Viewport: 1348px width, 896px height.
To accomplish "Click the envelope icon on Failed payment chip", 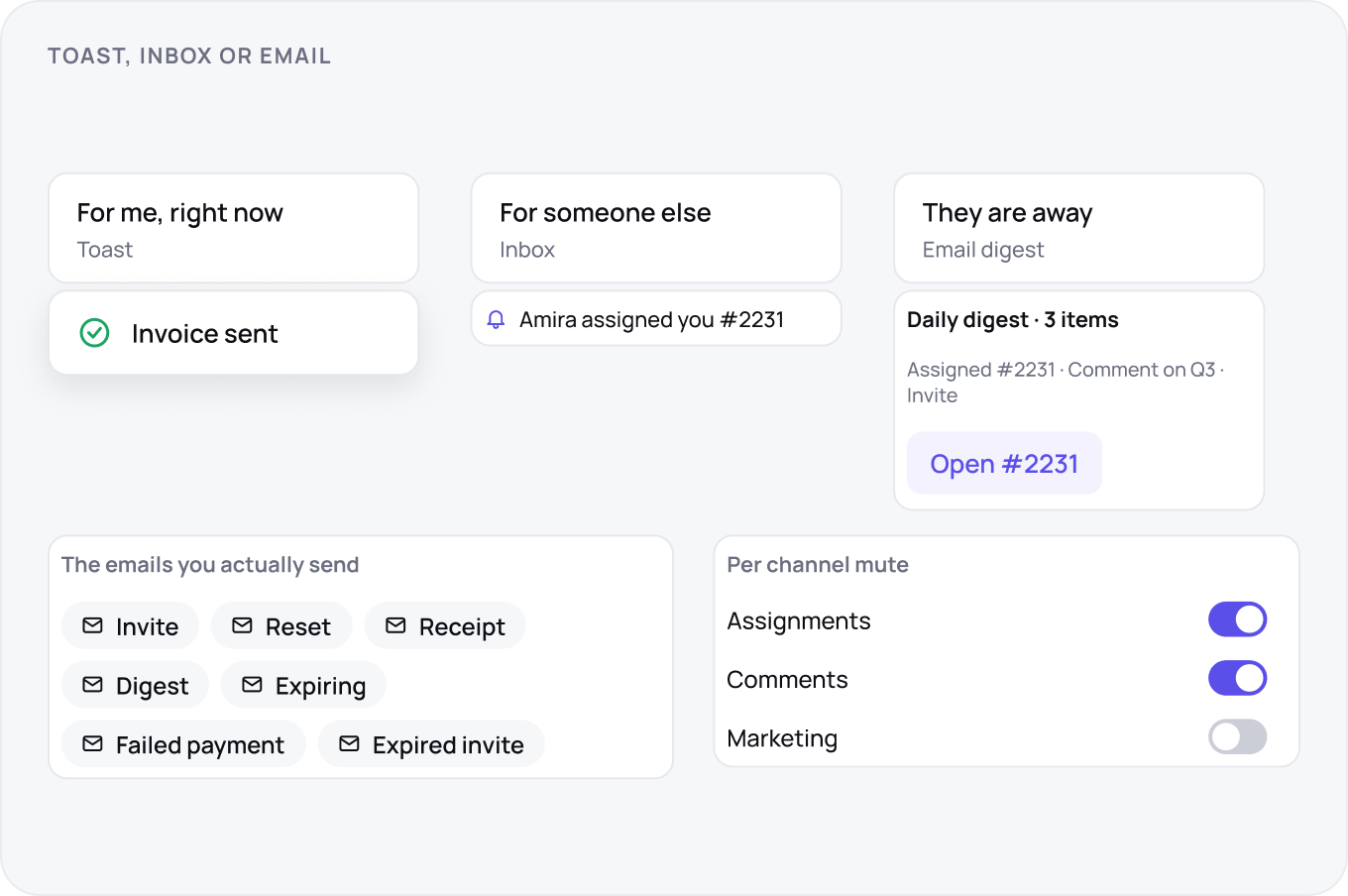I will 92,743.
